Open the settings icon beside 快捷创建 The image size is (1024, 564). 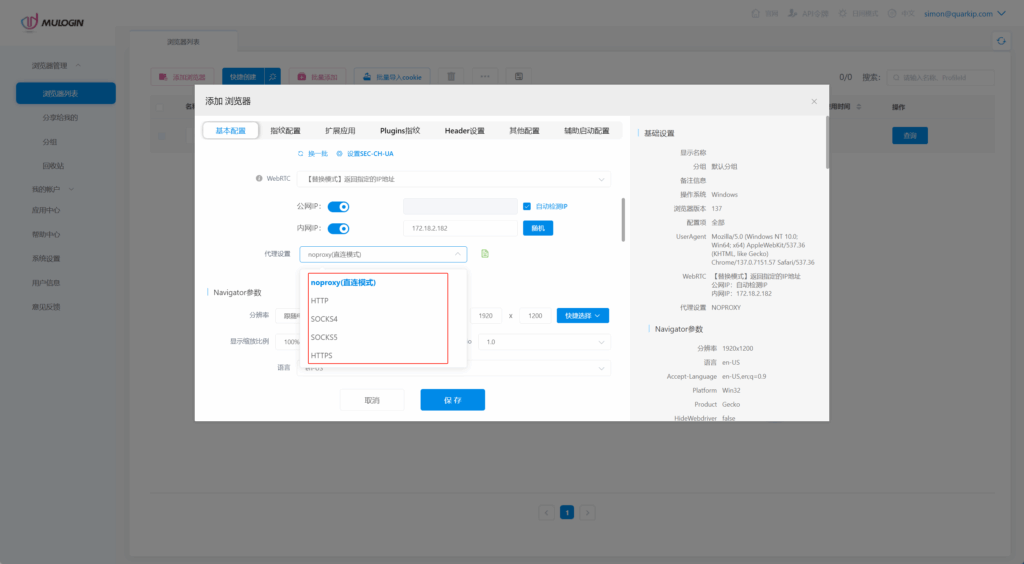tap(272, 76)
